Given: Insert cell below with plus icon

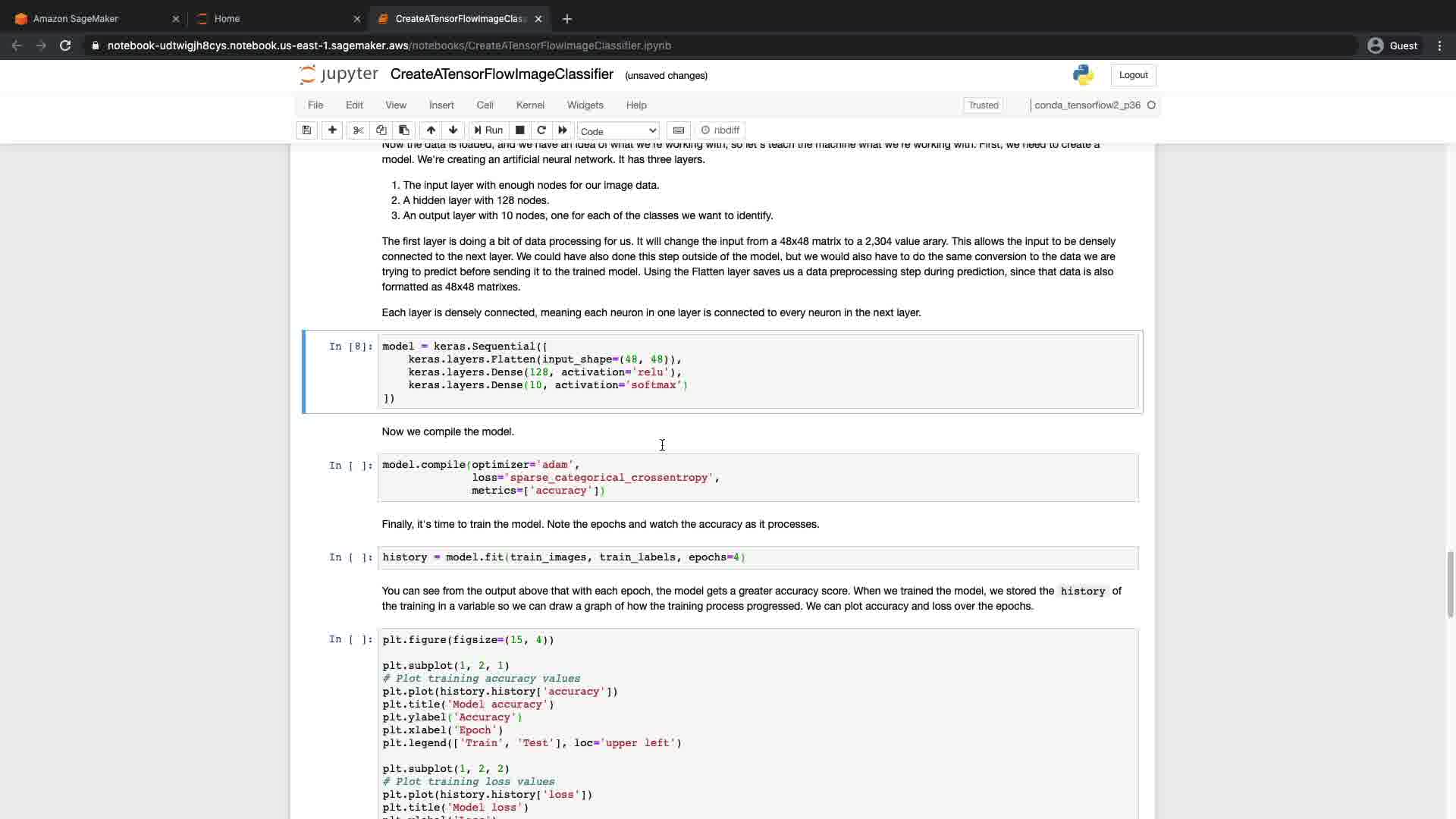Looking at the screenshot, I should tap(332, 130).
